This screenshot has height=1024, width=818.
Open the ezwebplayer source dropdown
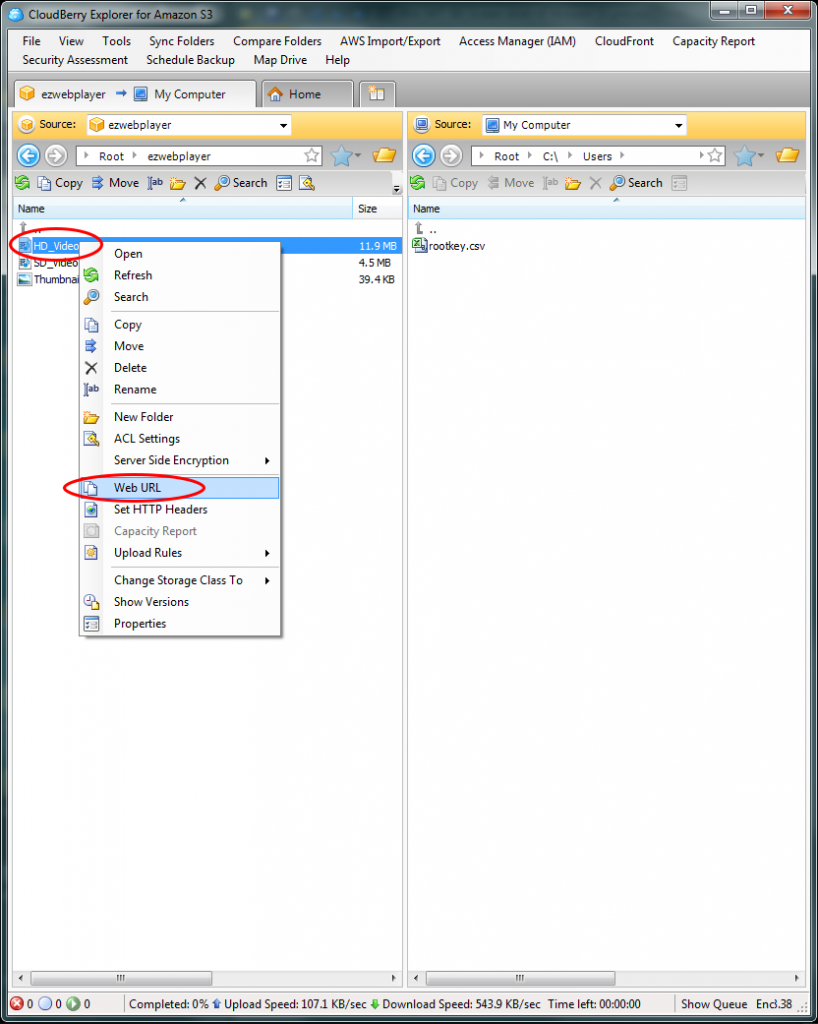[x=283, y=125]
